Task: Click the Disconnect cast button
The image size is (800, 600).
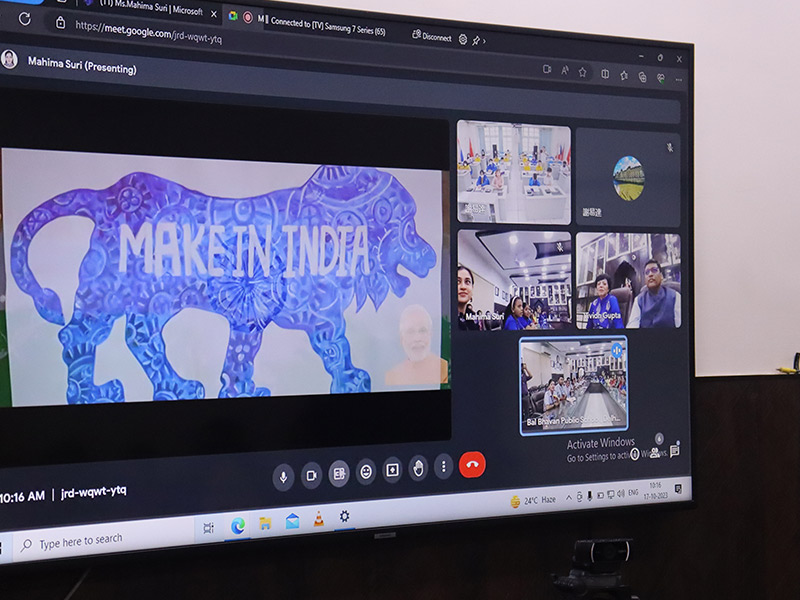Action: point(432,36)
